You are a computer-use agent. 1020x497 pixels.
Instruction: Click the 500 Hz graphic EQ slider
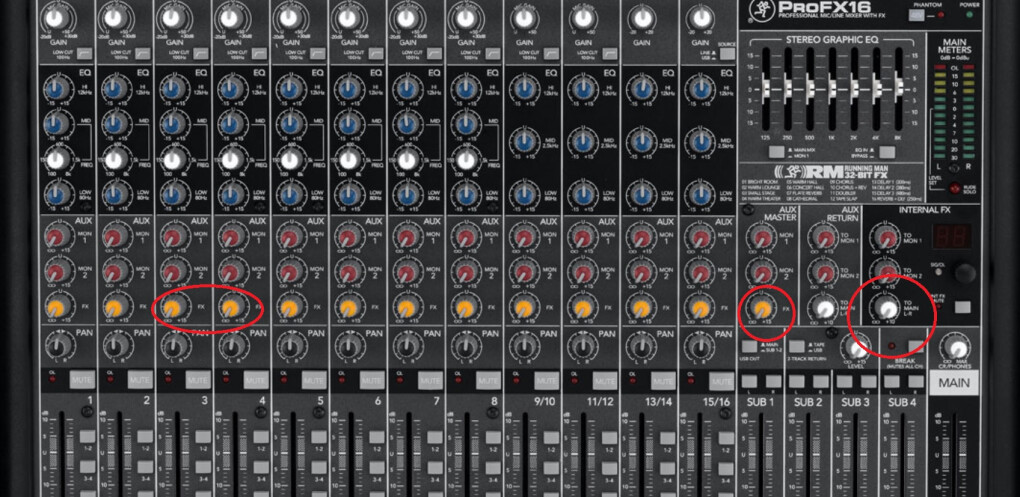click(811, 88)
